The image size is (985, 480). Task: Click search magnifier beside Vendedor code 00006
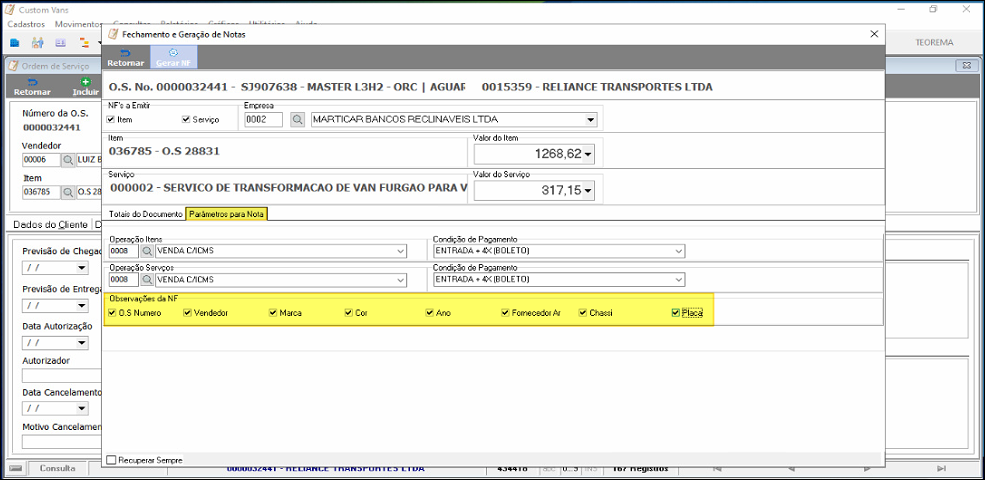pyautogui.click(x=68, y=160)
